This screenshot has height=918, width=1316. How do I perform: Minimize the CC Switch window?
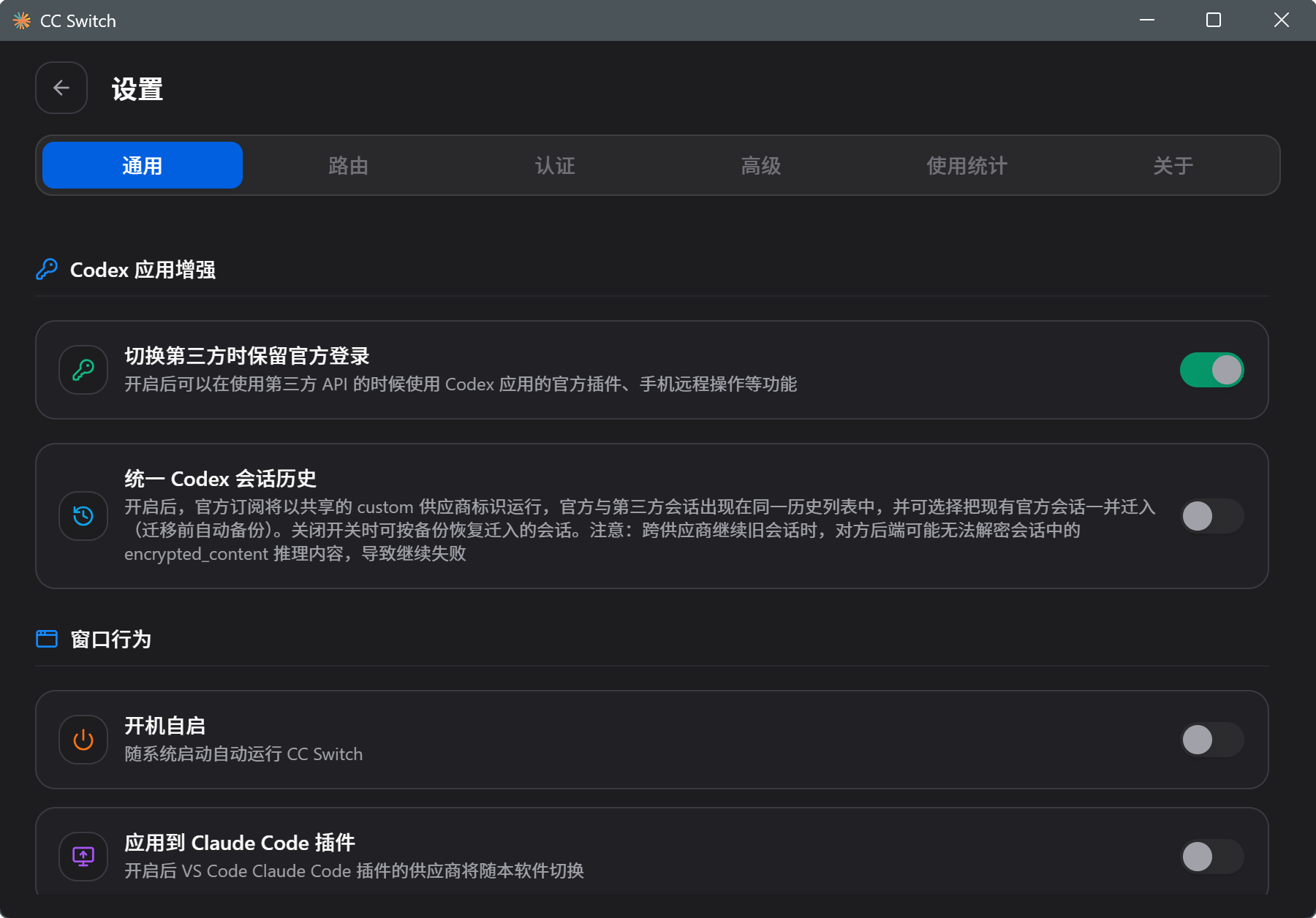(1147, 20)
